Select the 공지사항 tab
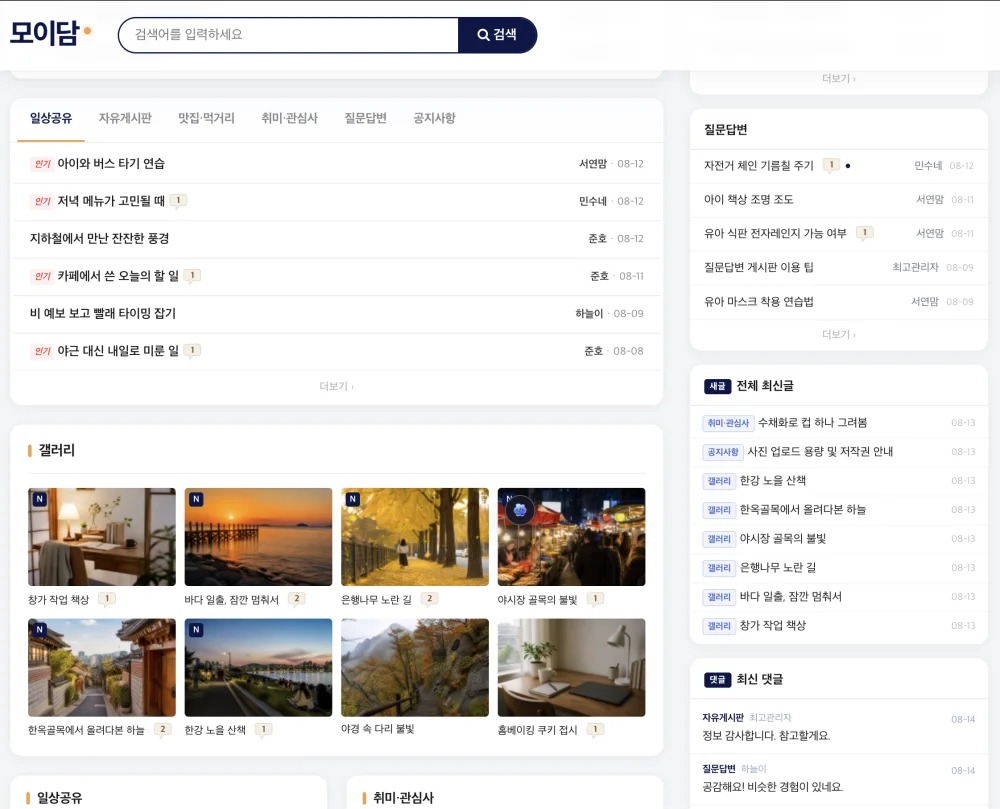The image size is (1000, 809). (x=434, y=119)
